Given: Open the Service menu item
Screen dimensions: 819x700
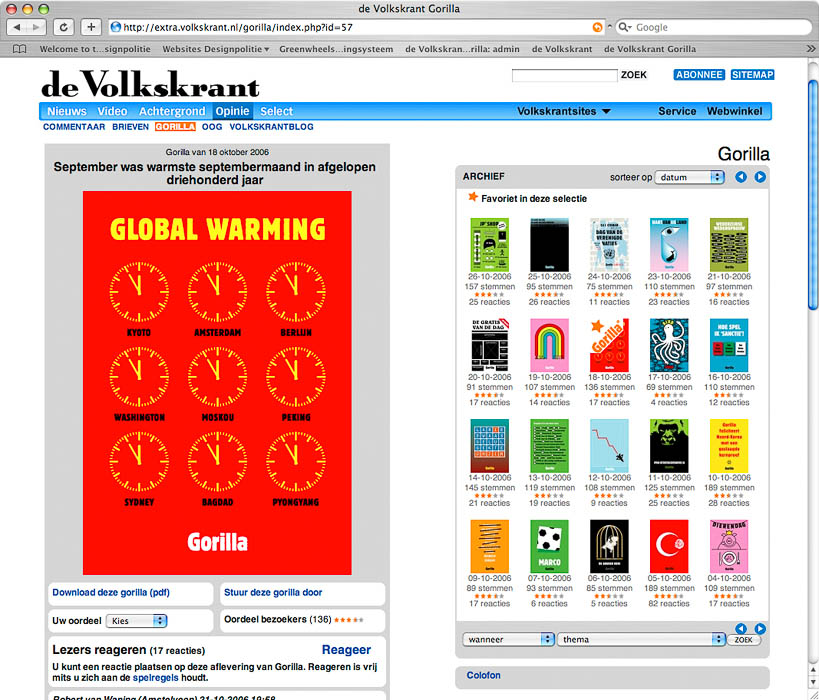Looking at the screenshot, I should pyautogui.click(x=677, y=111).
